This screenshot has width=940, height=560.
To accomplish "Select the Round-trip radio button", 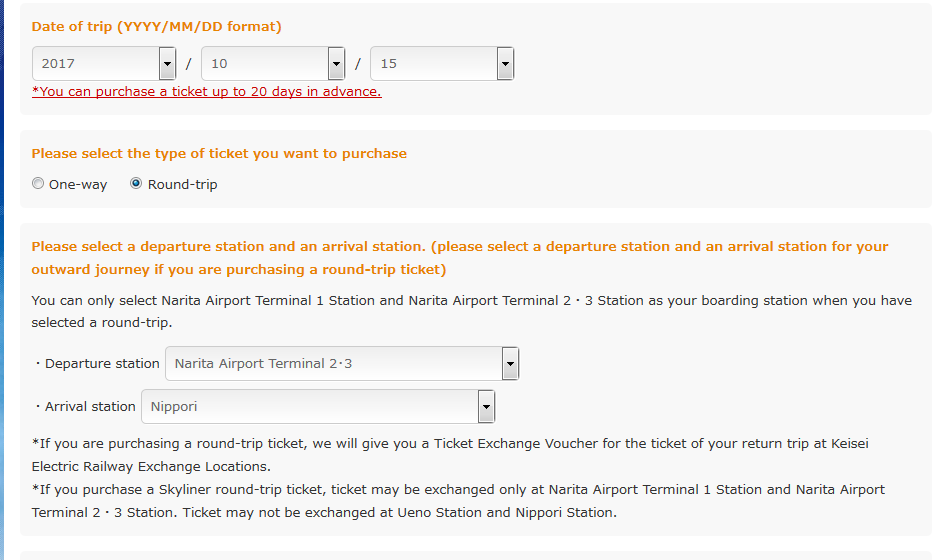I will (136, 184).
